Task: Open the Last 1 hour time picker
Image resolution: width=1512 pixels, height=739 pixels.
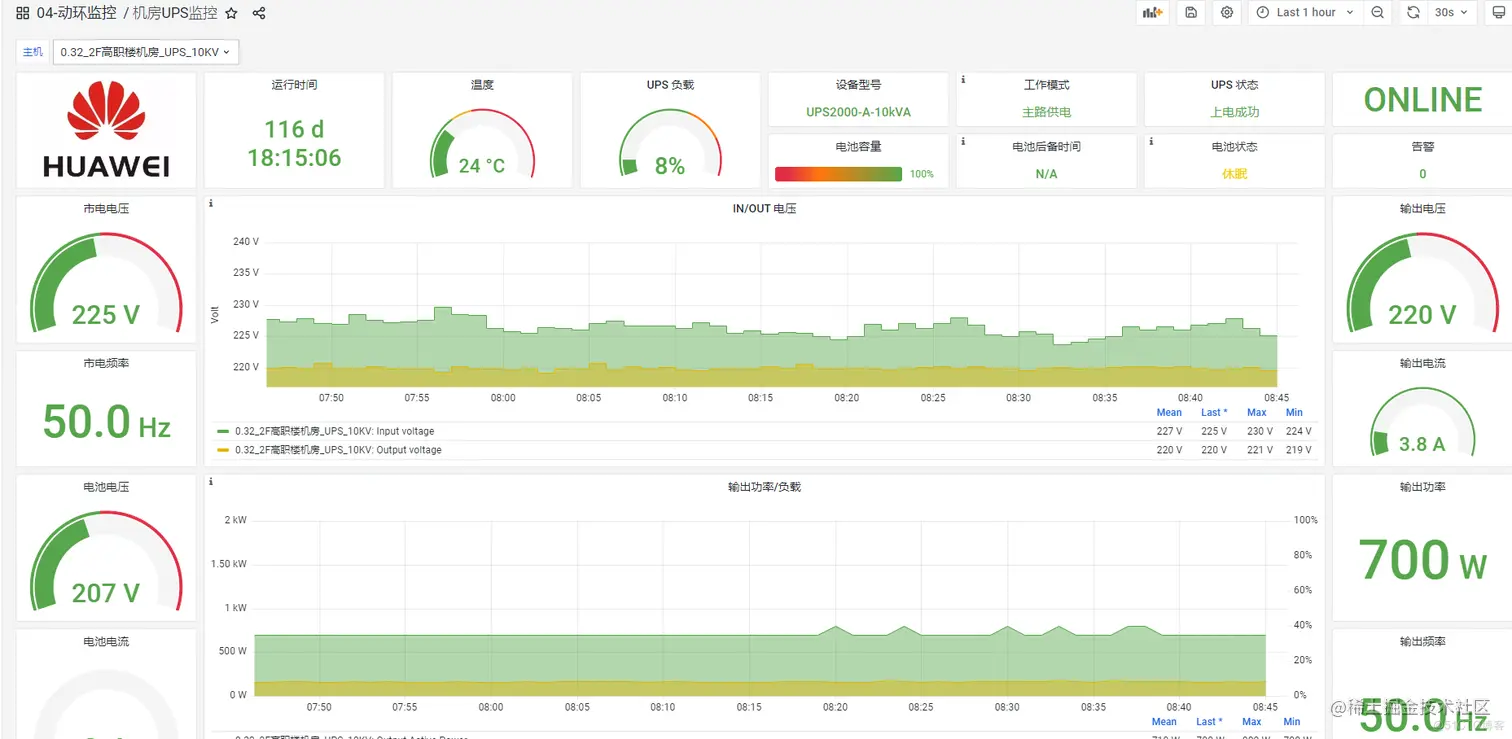Action: (x=1305, y=12)
